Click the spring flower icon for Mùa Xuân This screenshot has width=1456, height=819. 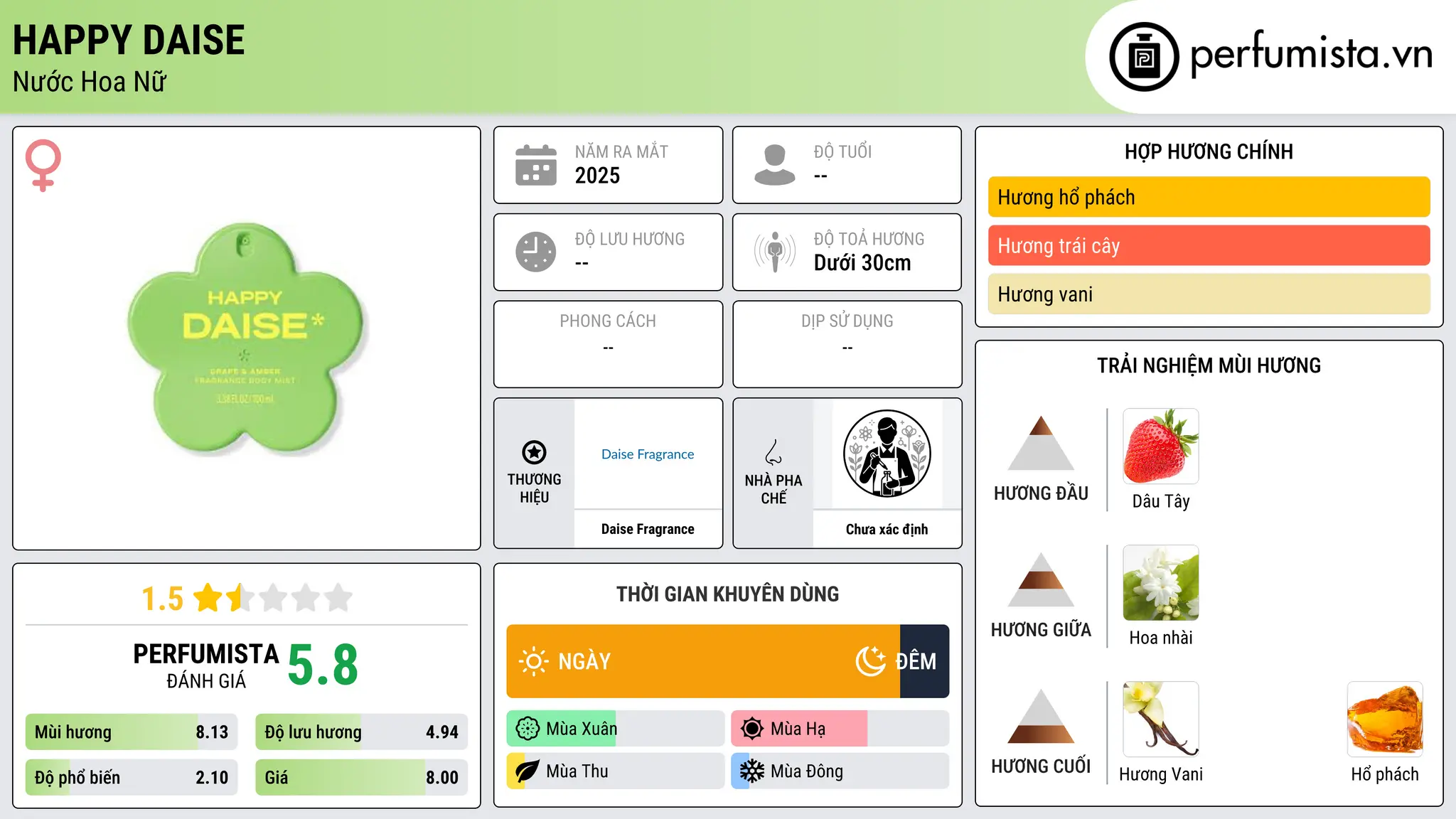pos(528,729)
